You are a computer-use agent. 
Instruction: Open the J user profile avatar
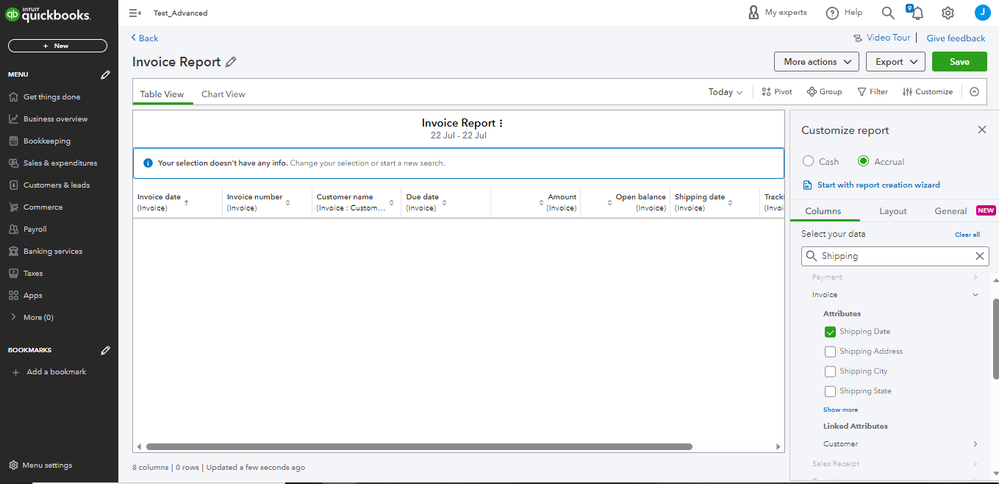[982, 13]
